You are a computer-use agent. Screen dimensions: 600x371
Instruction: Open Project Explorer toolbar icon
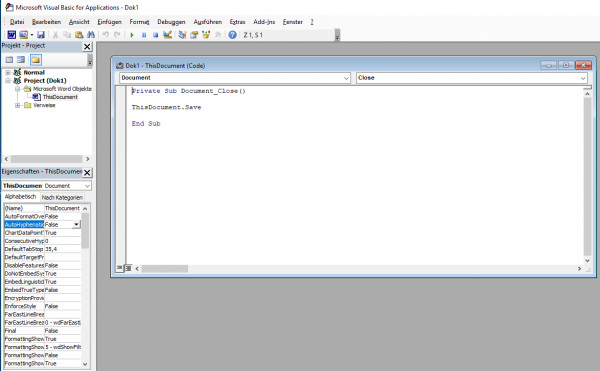point(182,35)
